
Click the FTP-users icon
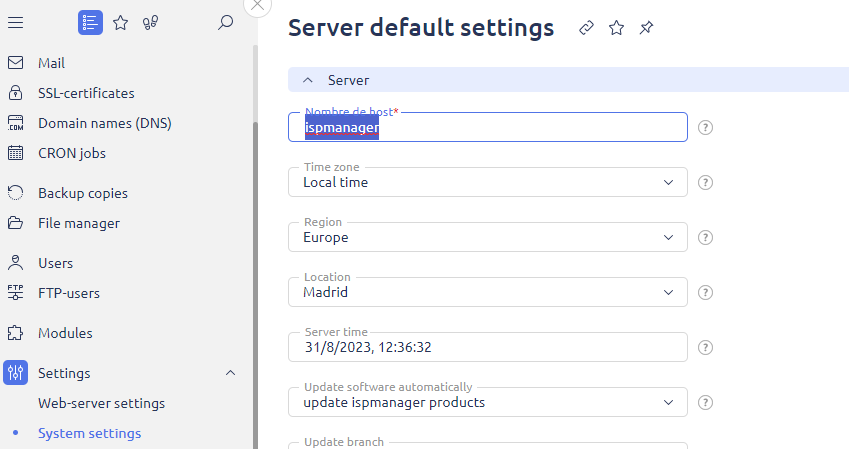(x=15, y=292)
